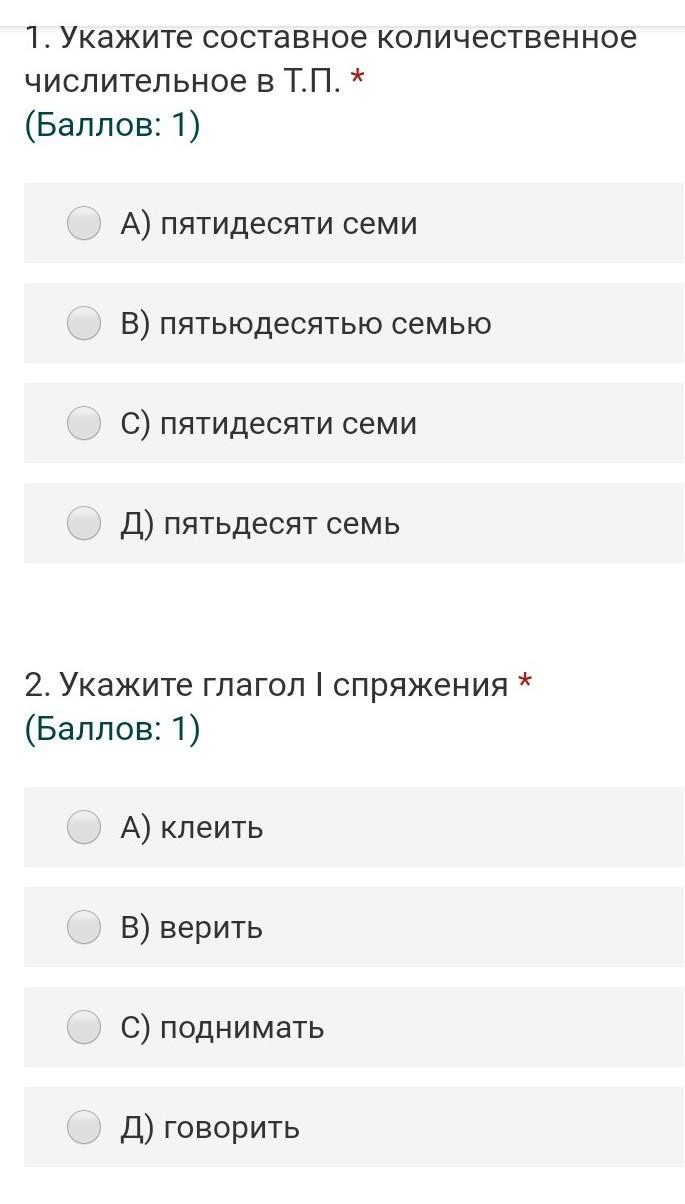This screenshot has width=685, height=1204.
Task: Click the answer text 'А) пятидесяти семи'
Action: click(269, 224)
